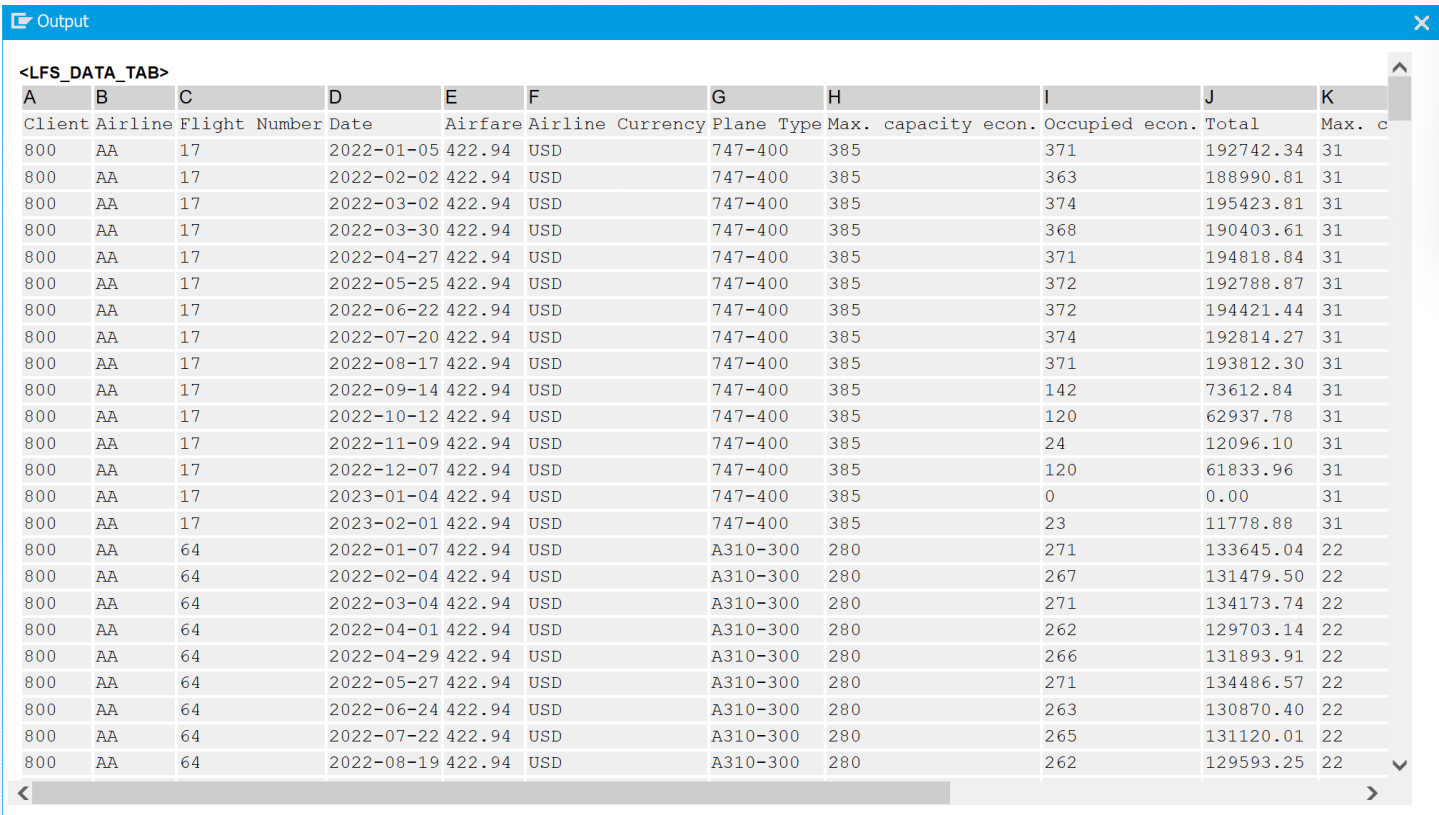Image resolution: width=1439 pixels, height=815 pixels.
Task: Click total value 133645.04
Action: pyautogui.click(x=1260, y=549)
